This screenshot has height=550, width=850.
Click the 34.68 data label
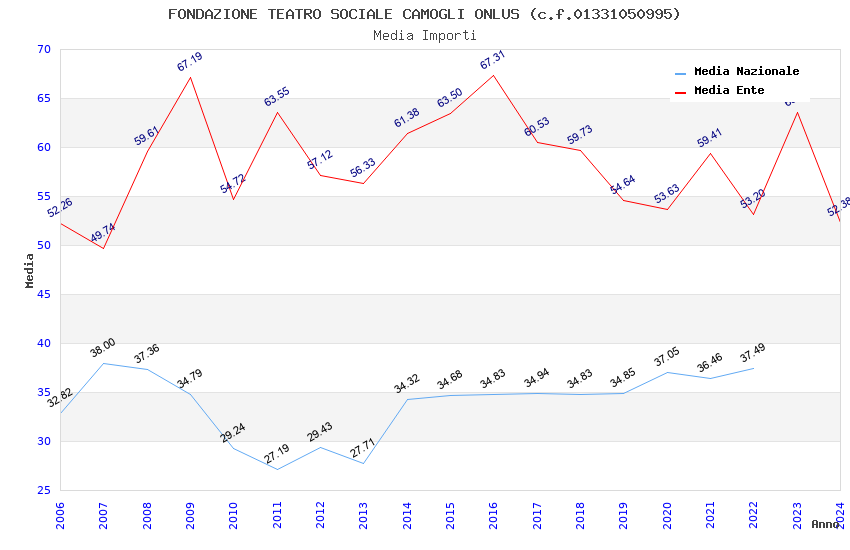(x=450, y=380)
